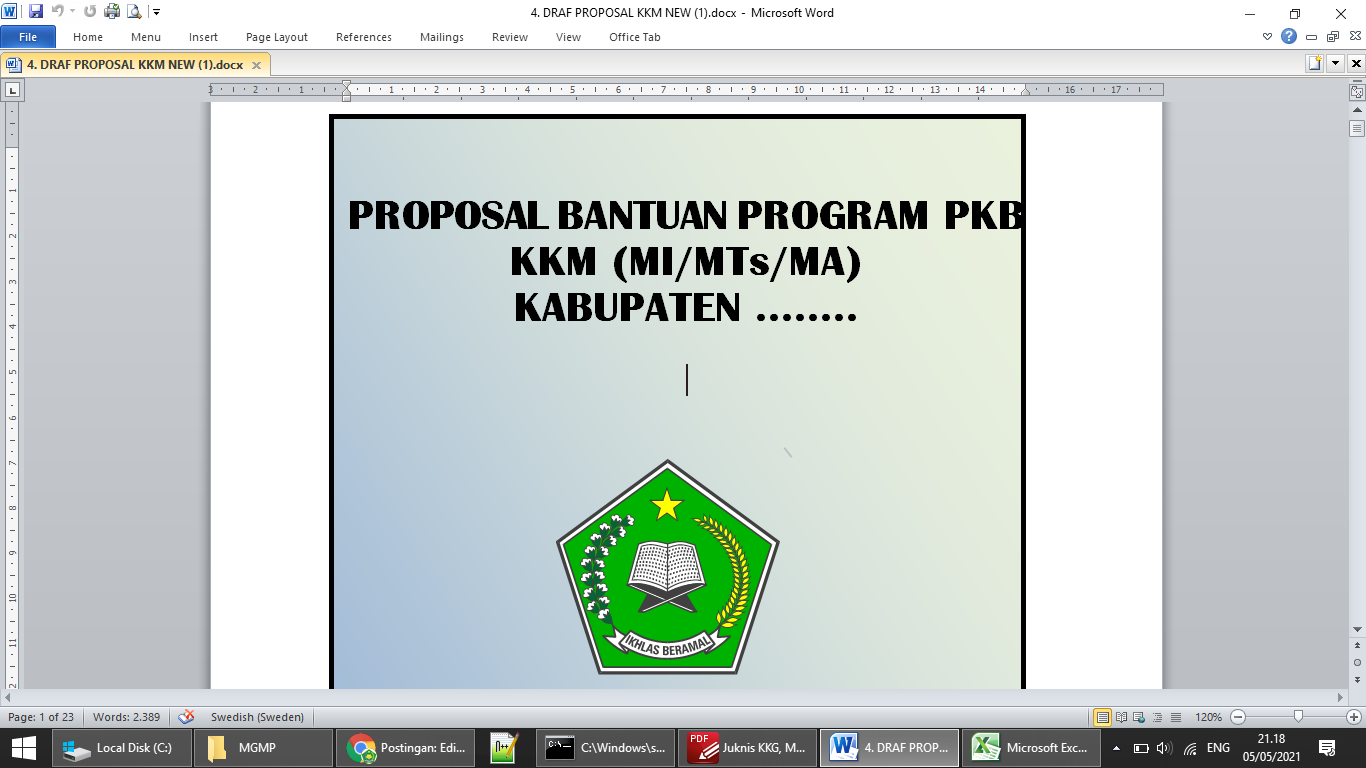
Task: Close the DRAF PROPOSAL KKM document tab
Action: (256, 65)
